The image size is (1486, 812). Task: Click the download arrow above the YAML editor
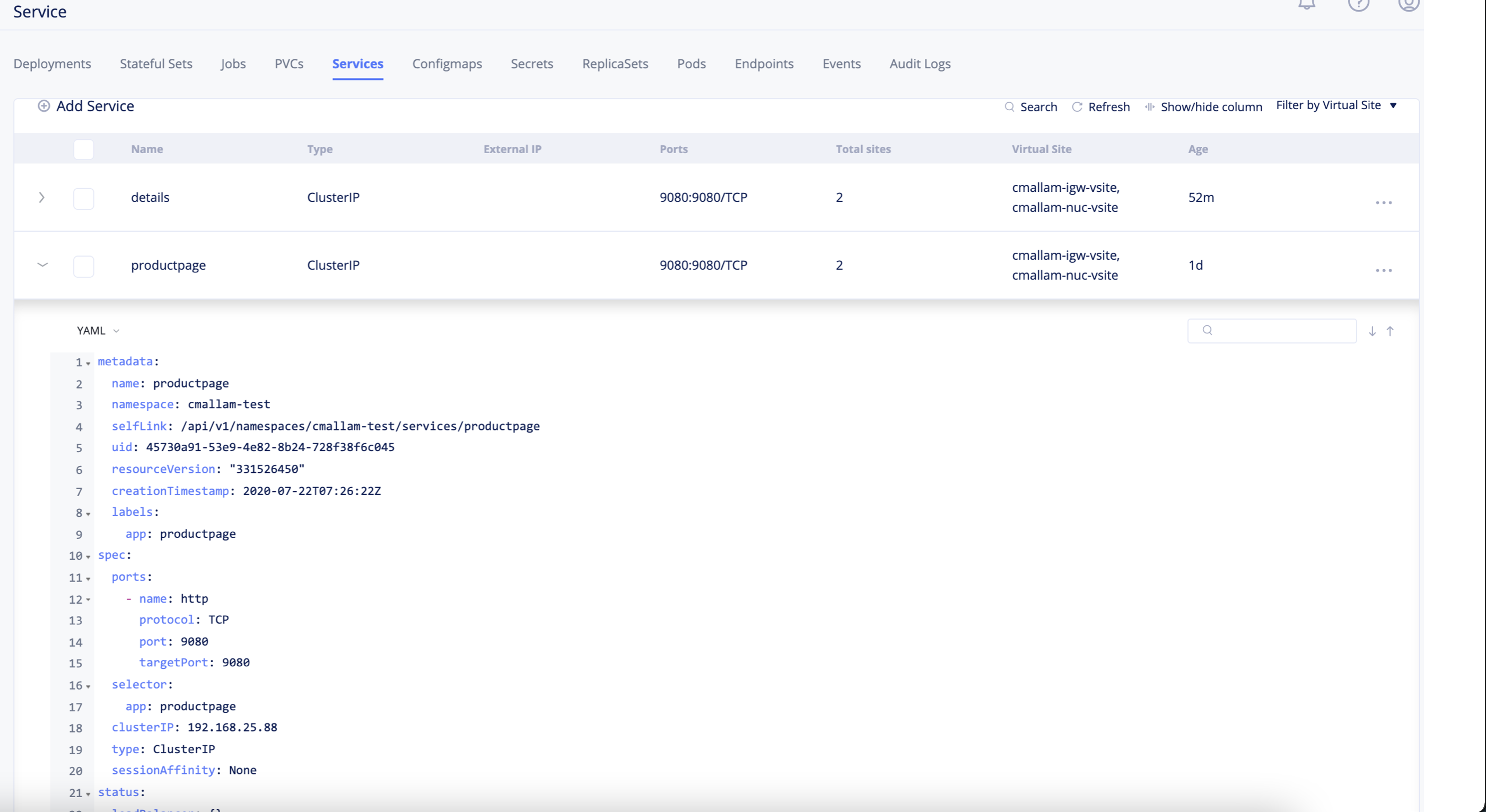(1373, 330)
